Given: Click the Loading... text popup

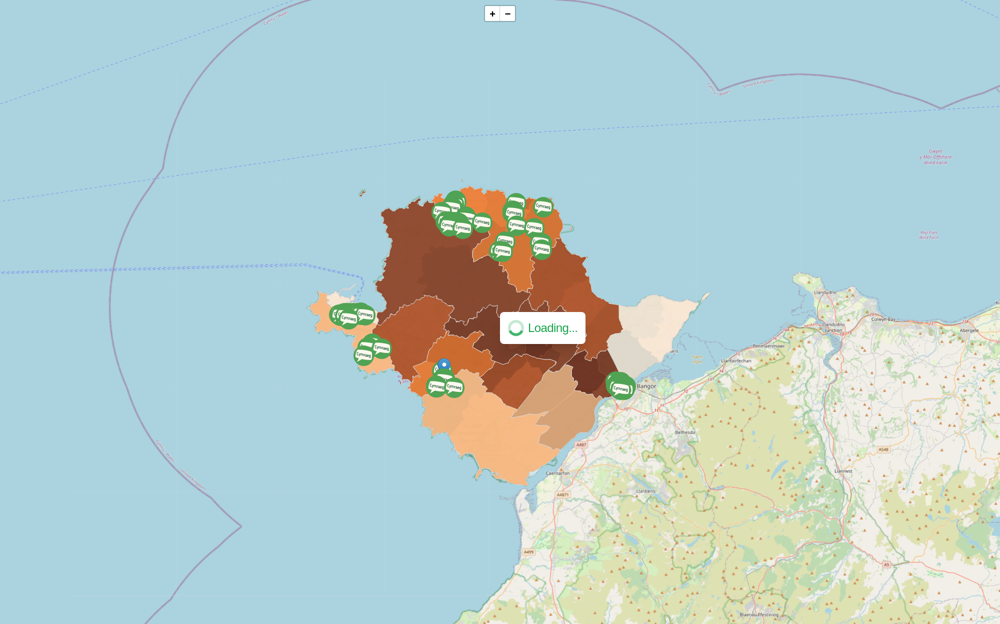Looking at the screenshot, I should [x=552, y=328].
